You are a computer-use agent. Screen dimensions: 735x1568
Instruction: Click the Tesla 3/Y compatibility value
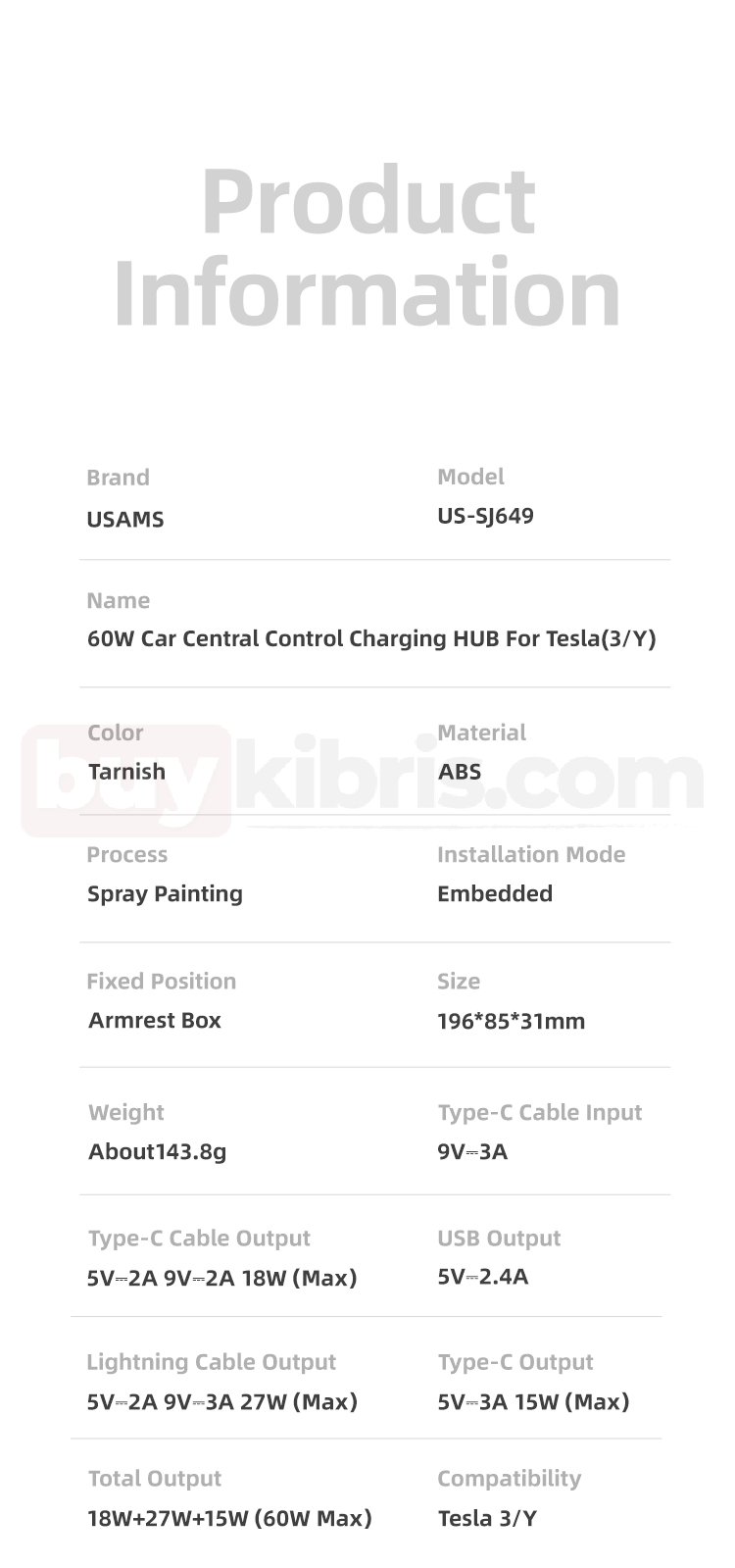pos(487,1519)
